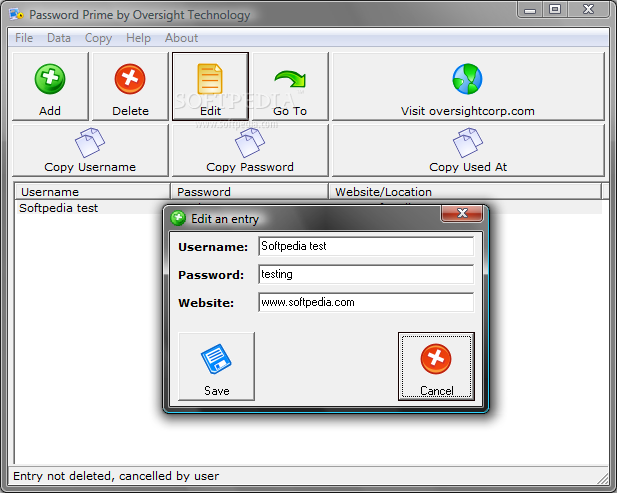Close the Edit an entry dialog
The image size is (617, 493).
click(x=462, y=214)
